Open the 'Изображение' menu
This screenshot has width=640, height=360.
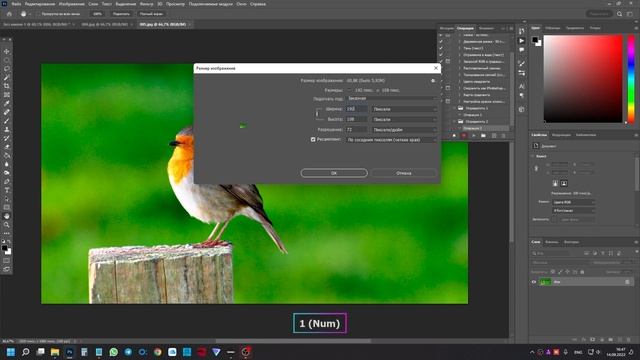point(71,4)
